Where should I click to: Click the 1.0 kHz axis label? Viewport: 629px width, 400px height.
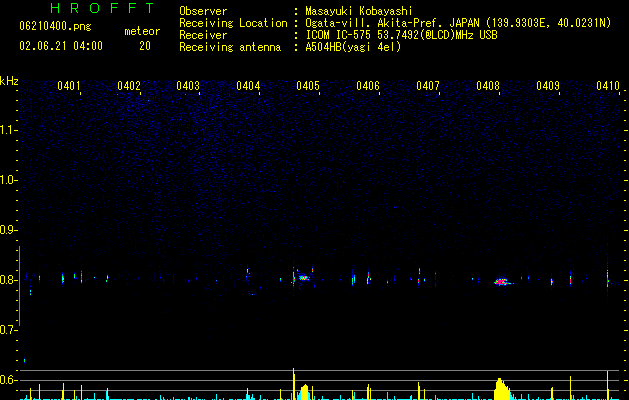8,180
